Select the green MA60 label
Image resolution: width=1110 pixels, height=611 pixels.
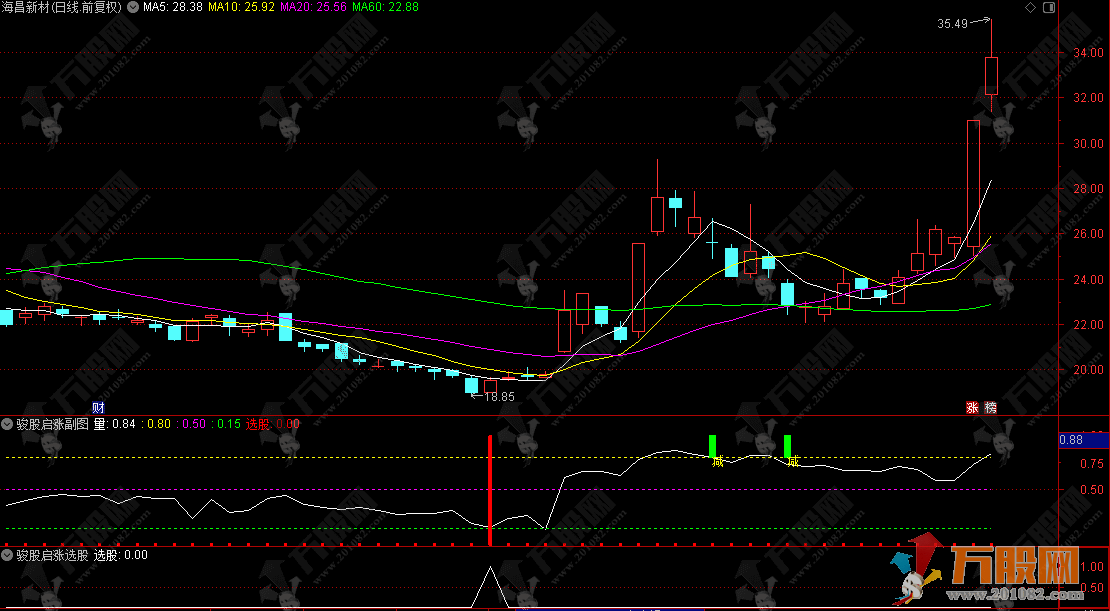pyautogui.click(x=385, y=7)
